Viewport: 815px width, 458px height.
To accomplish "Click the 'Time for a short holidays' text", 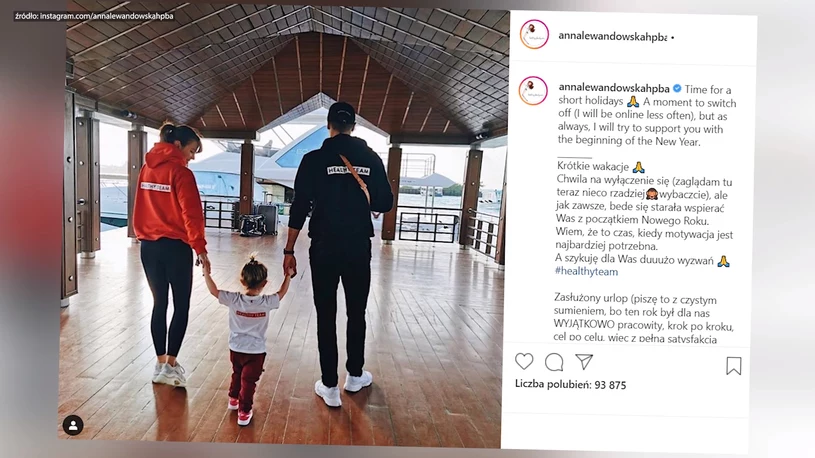I will [645, 96].
